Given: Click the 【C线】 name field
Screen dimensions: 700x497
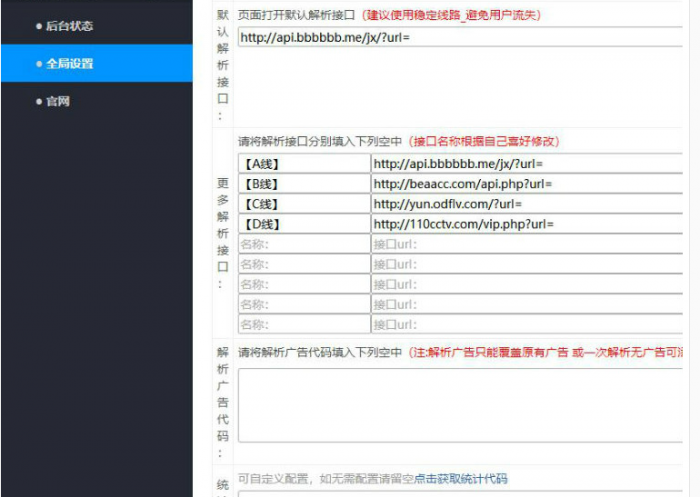Looking at the screenshot, I should (303, 204).
